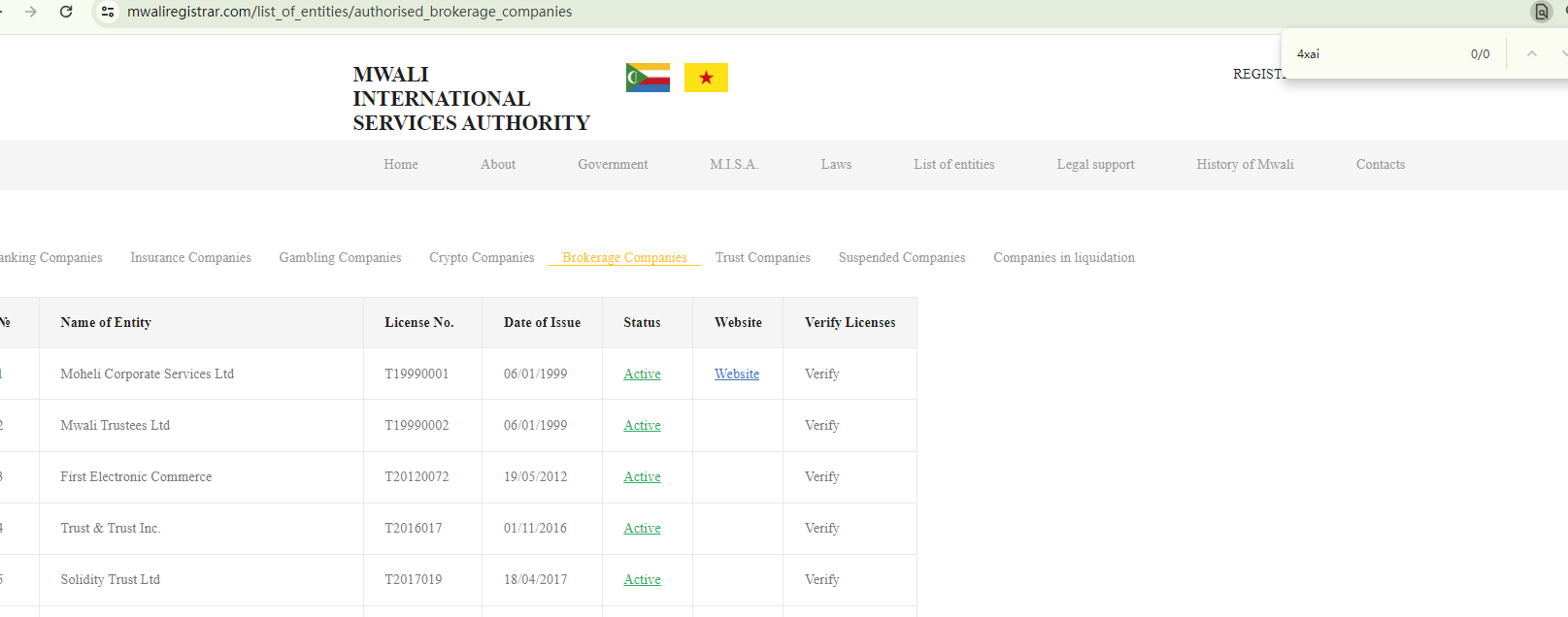This screenshot has height=617, width=1568.
Task: Verify license of Solidity Trust Ltd
Action: click(821, 580)
